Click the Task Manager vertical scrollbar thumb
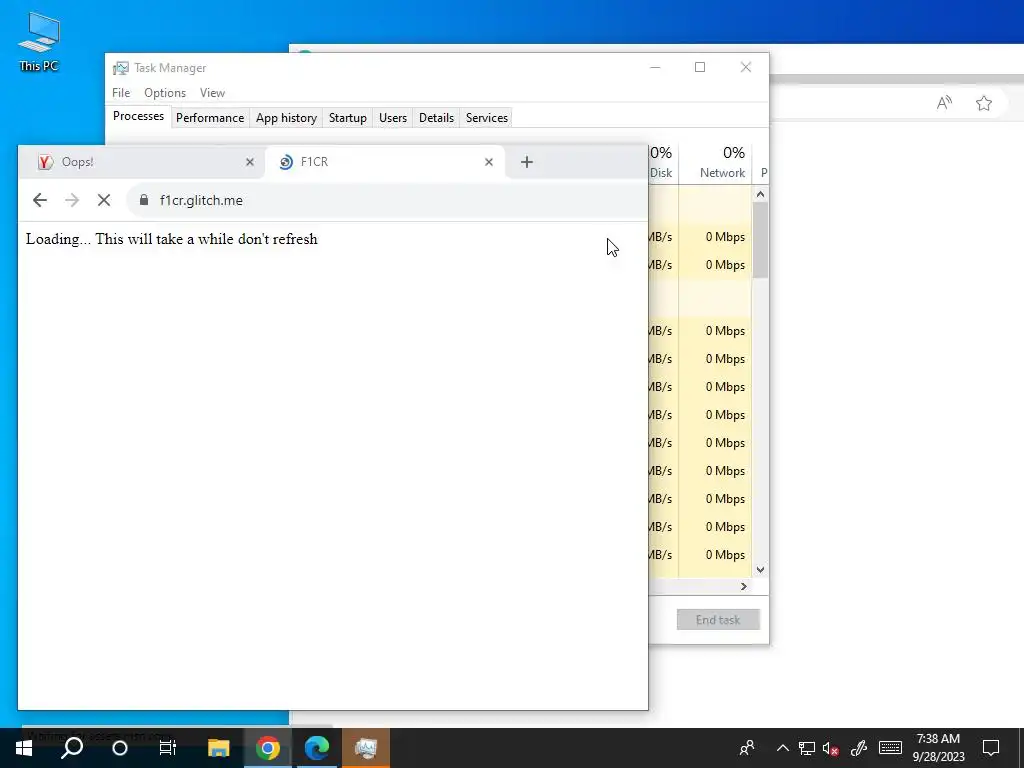 pyautogui.click(x=760, y=240)
